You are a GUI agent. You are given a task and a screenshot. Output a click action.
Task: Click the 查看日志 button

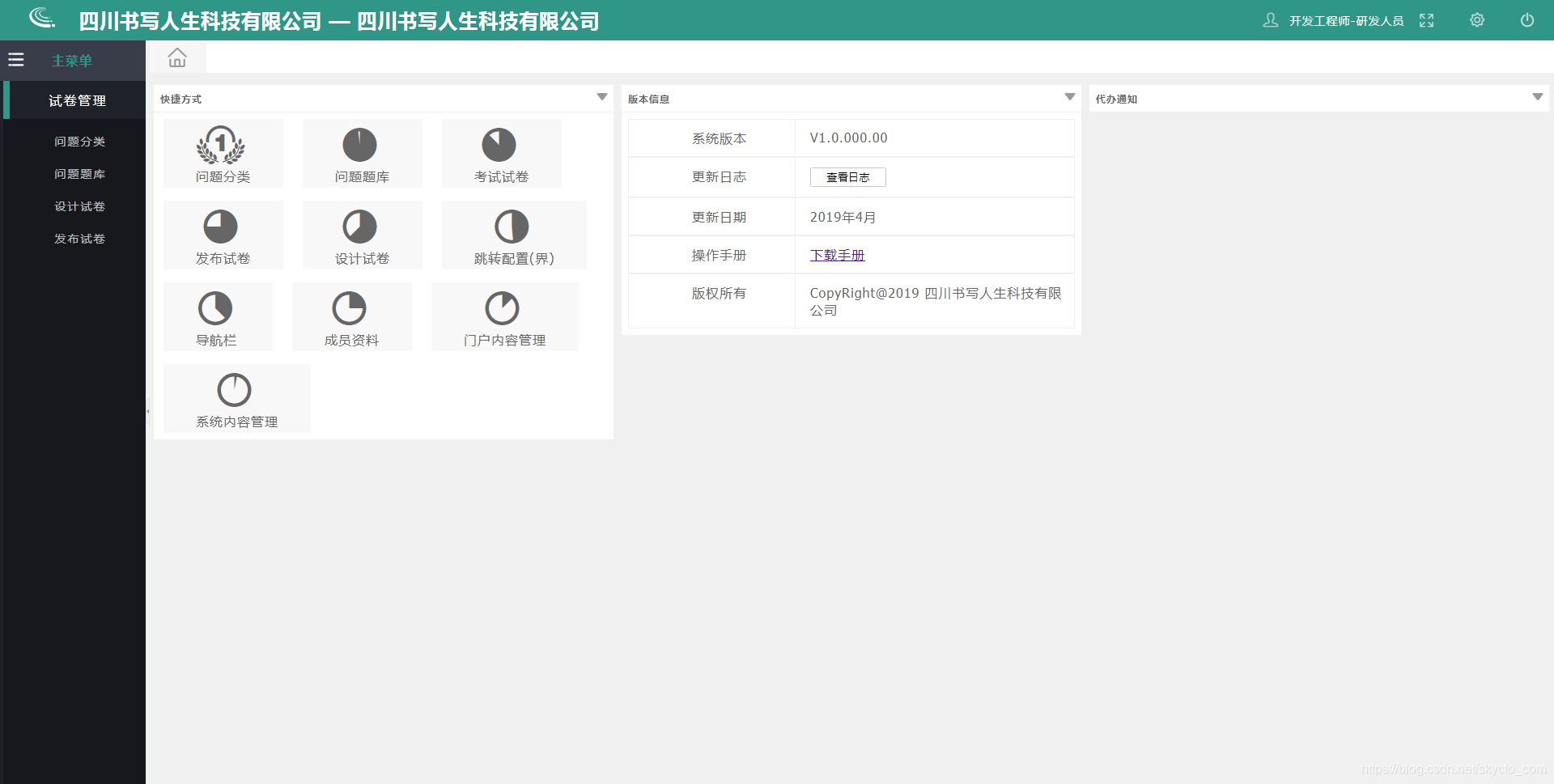coord(847,177)
